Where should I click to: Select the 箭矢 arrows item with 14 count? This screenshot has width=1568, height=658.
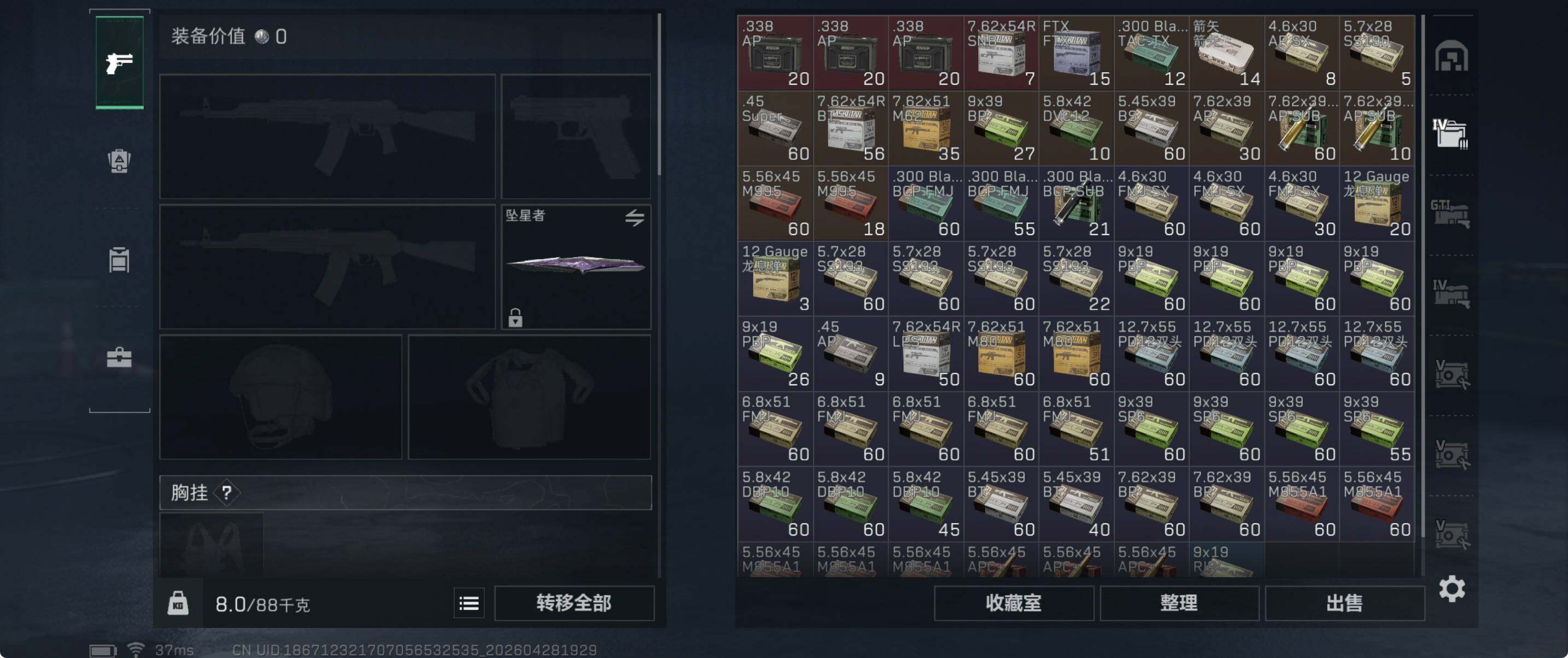[x=1226, y=53]
